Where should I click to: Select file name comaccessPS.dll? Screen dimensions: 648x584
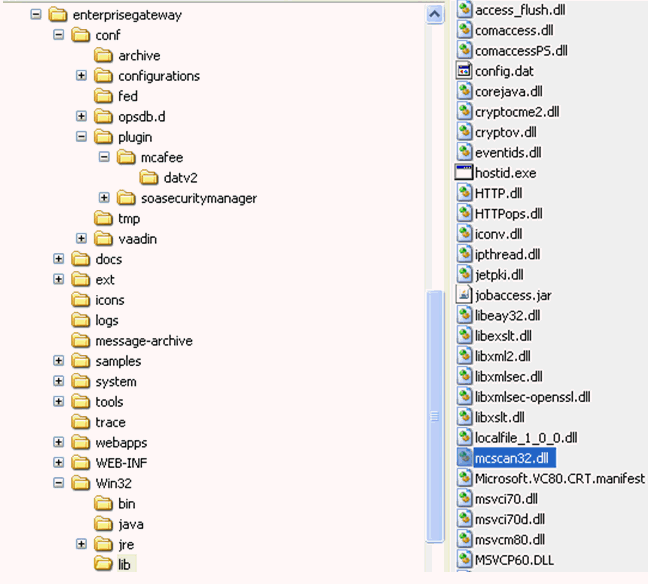[x=521, y=50]
